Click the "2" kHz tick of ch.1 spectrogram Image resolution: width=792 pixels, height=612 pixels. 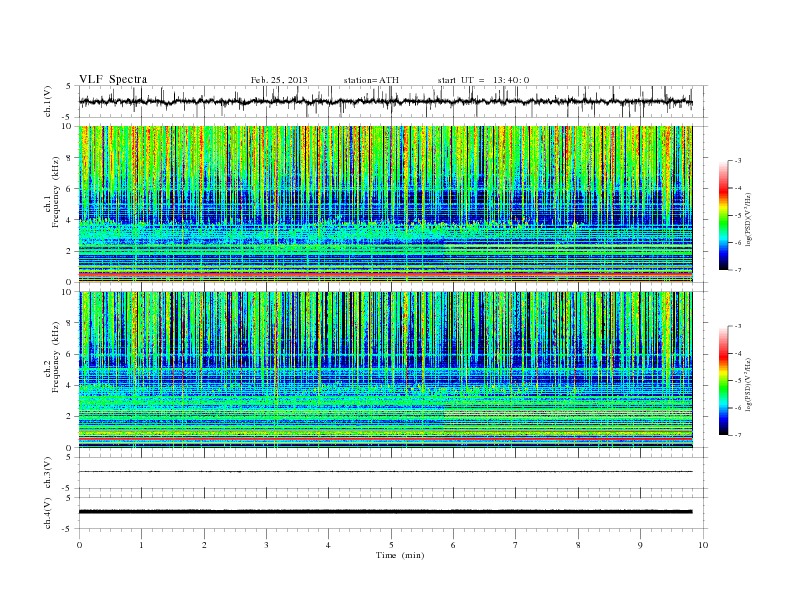click(x=70, y=251)
